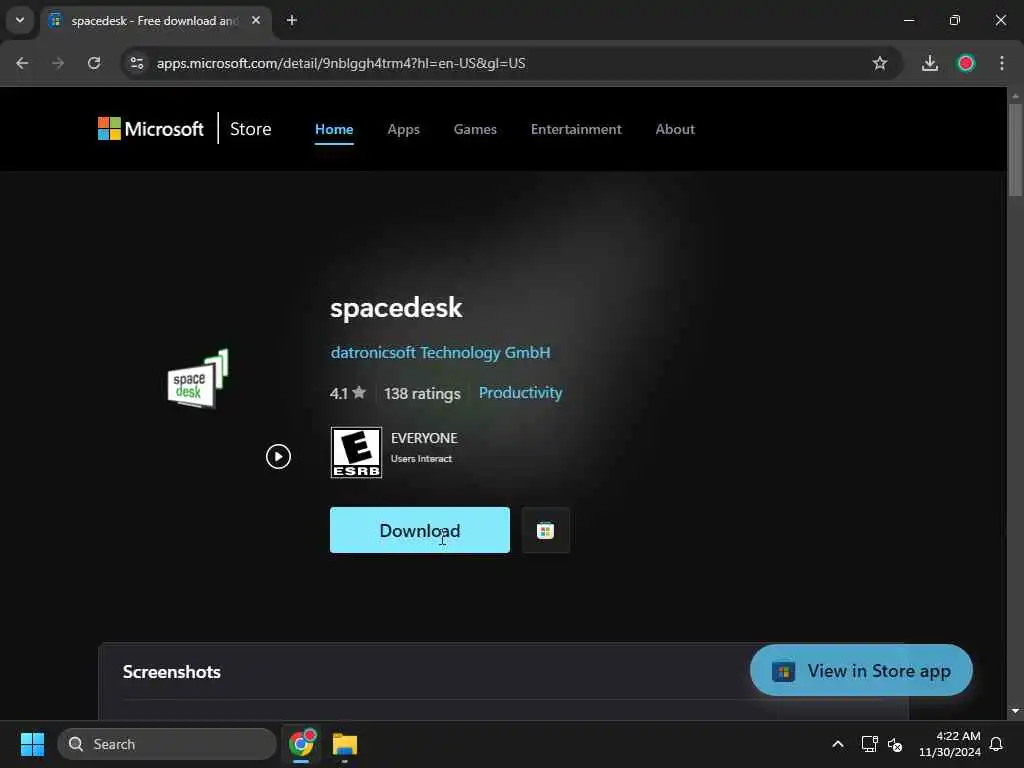Open the notification bell icon
This screenshot has width=1024, height=768.
[996, 744]
